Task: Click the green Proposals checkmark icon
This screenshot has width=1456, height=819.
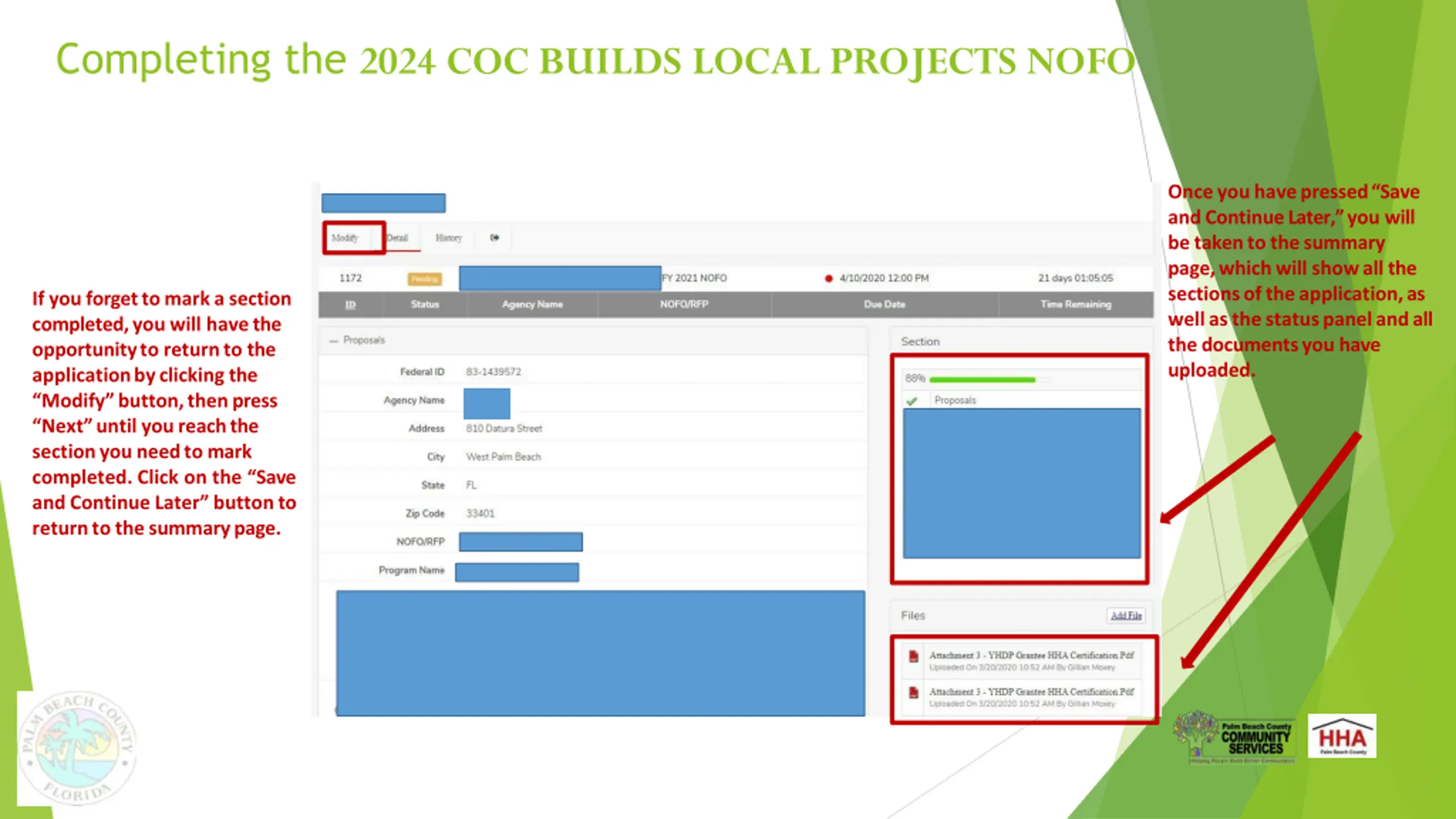Action: 912,401
